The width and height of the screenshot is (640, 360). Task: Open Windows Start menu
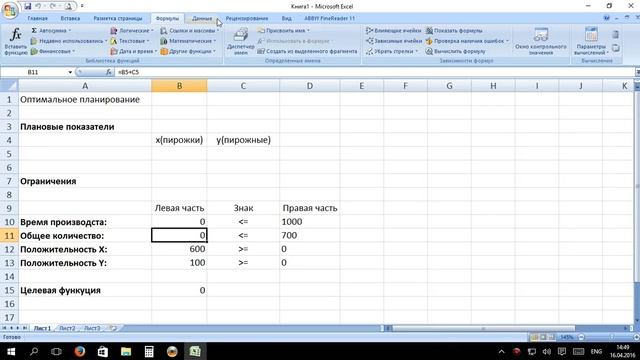tap(11, 351)
